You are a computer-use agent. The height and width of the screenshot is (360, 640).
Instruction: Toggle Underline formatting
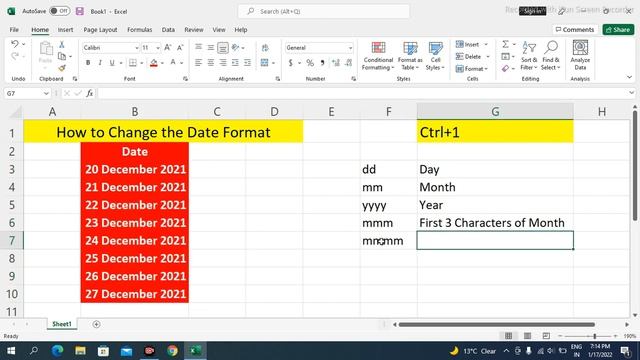tap(111, 63)
